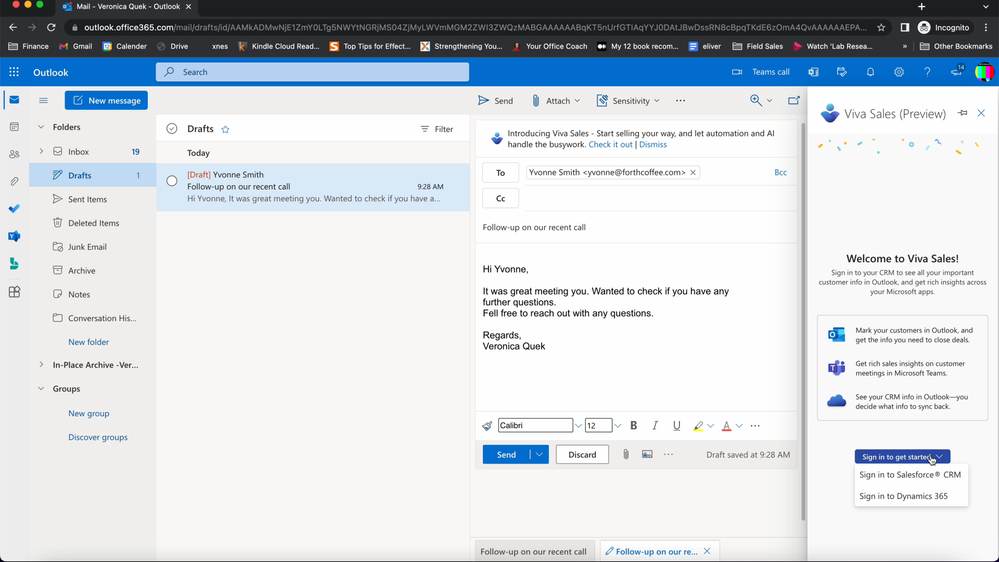Close the Viva Sales pane
999x562 pixels.
pos(981,113)
